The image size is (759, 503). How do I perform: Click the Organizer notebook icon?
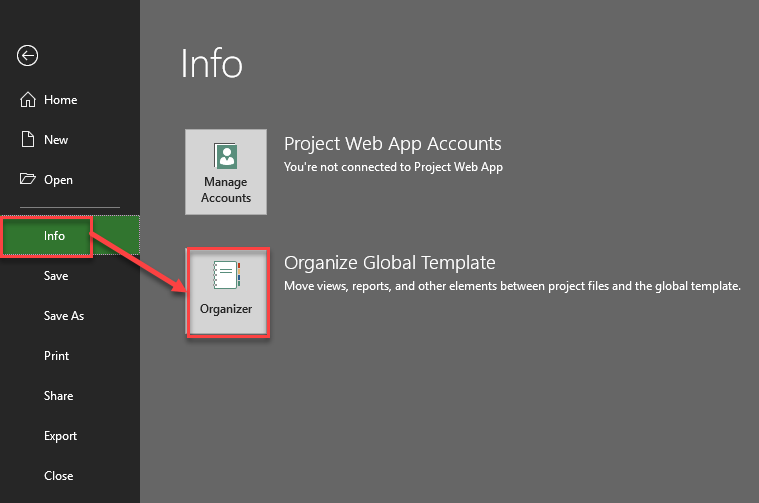226,276
